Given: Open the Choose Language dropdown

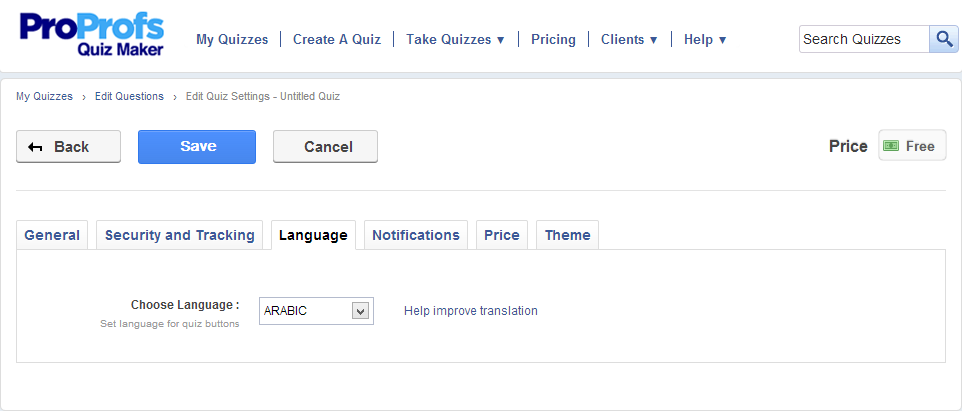Looking at the screenshot, I should click(x=316, y=311).
